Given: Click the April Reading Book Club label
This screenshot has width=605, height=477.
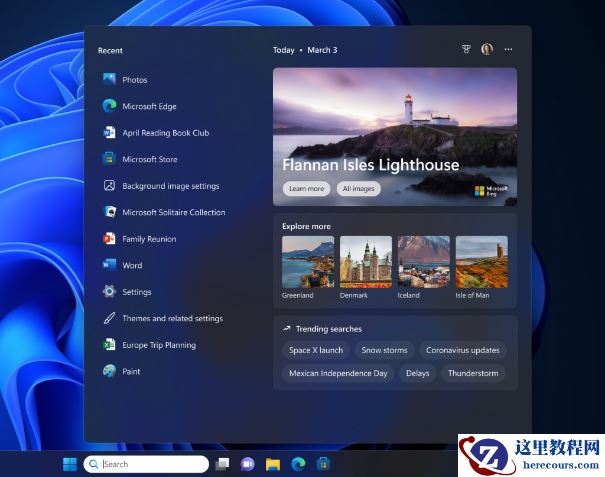Looking at the screenshot, I should (166, 133).
